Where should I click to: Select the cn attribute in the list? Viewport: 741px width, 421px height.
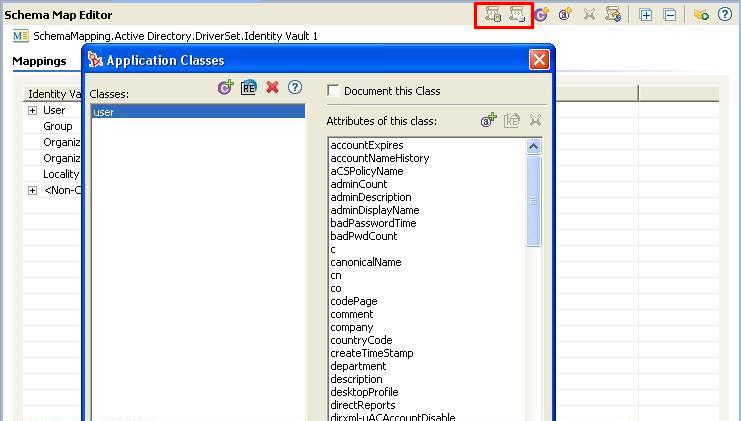point(336,275)
